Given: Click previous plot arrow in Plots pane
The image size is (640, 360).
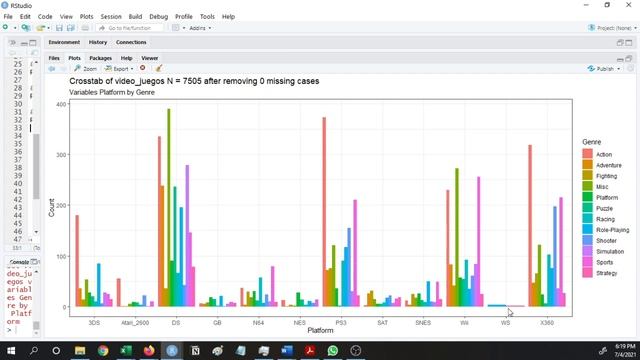Looking at the screenshot, I should pos(52,69).
